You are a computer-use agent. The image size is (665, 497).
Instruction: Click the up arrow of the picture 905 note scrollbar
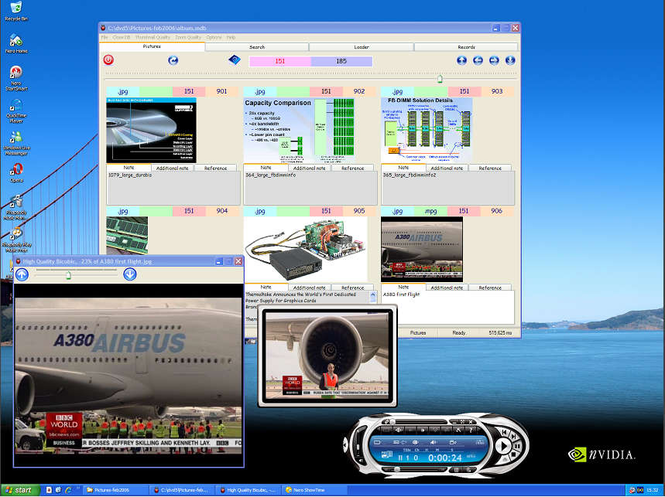[373, 295]
